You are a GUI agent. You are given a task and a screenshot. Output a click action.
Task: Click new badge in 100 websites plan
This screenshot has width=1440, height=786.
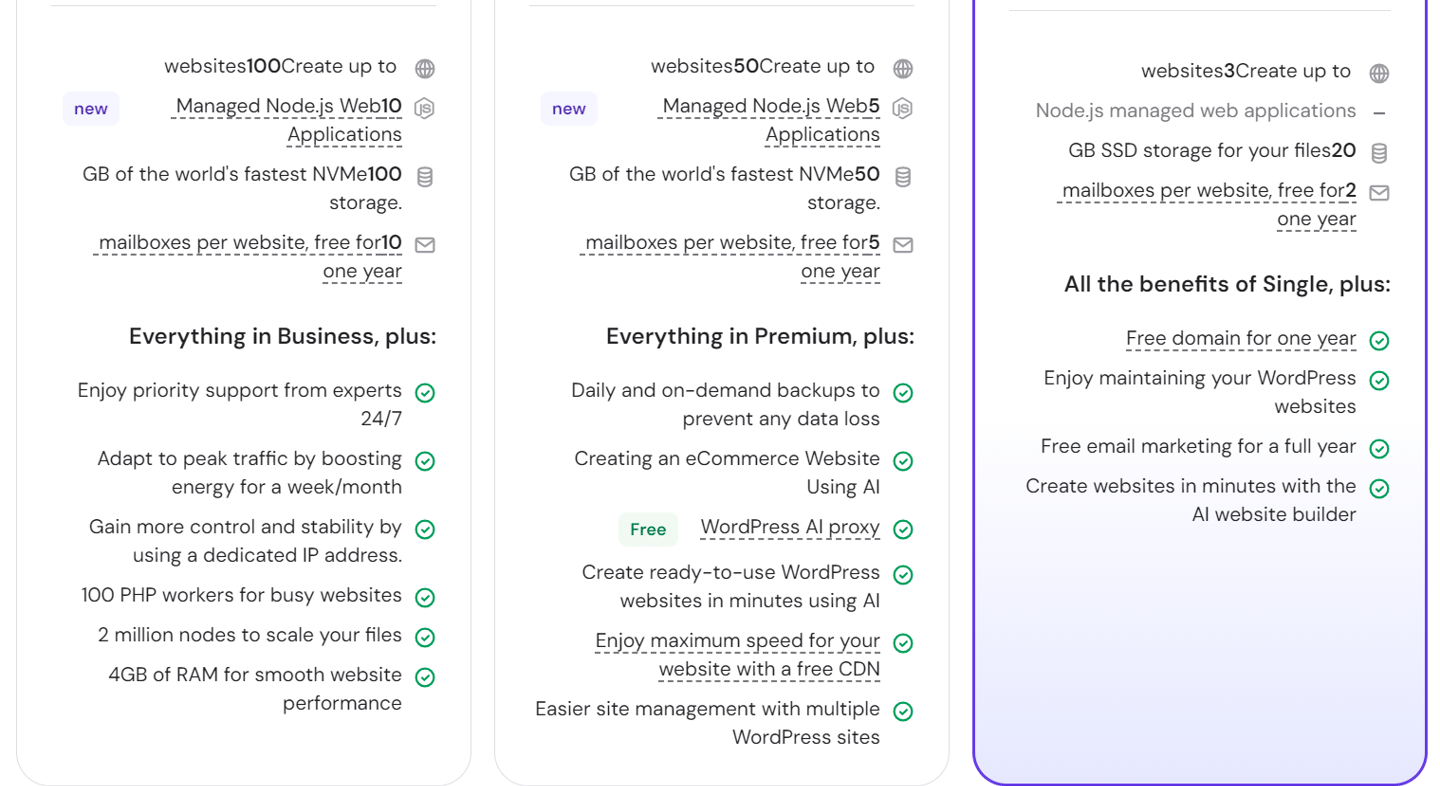pyautogui.click(x=91, y=109)
